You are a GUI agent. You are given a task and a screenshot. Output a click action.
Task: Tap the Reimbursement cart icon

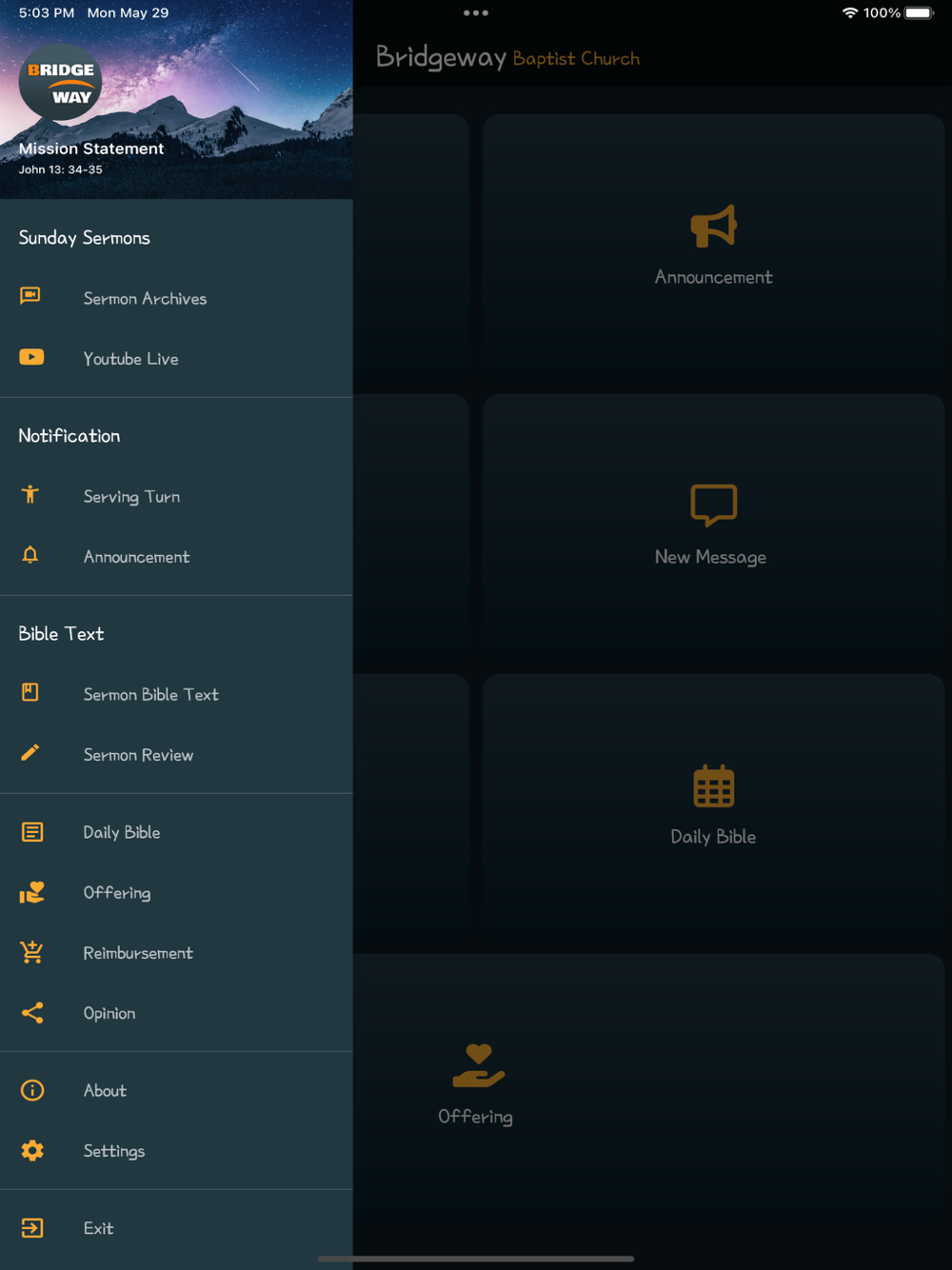pos(31,952)
